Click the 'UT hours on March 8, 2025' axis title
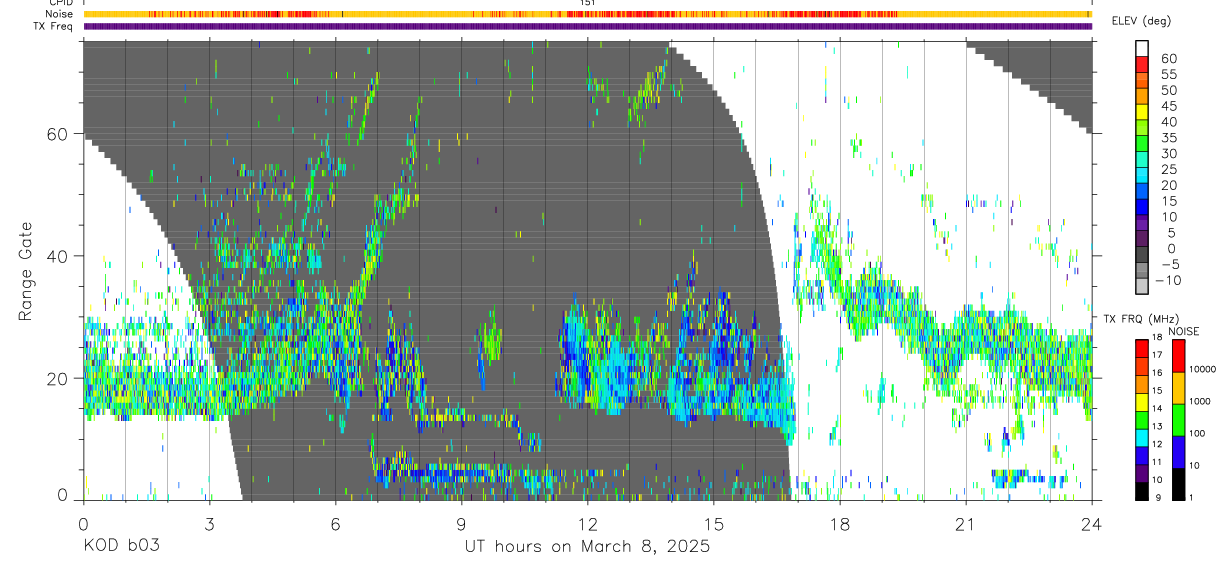Image resolution: width=1228 pixels, height=567 pixels. (x=587, y=547)
